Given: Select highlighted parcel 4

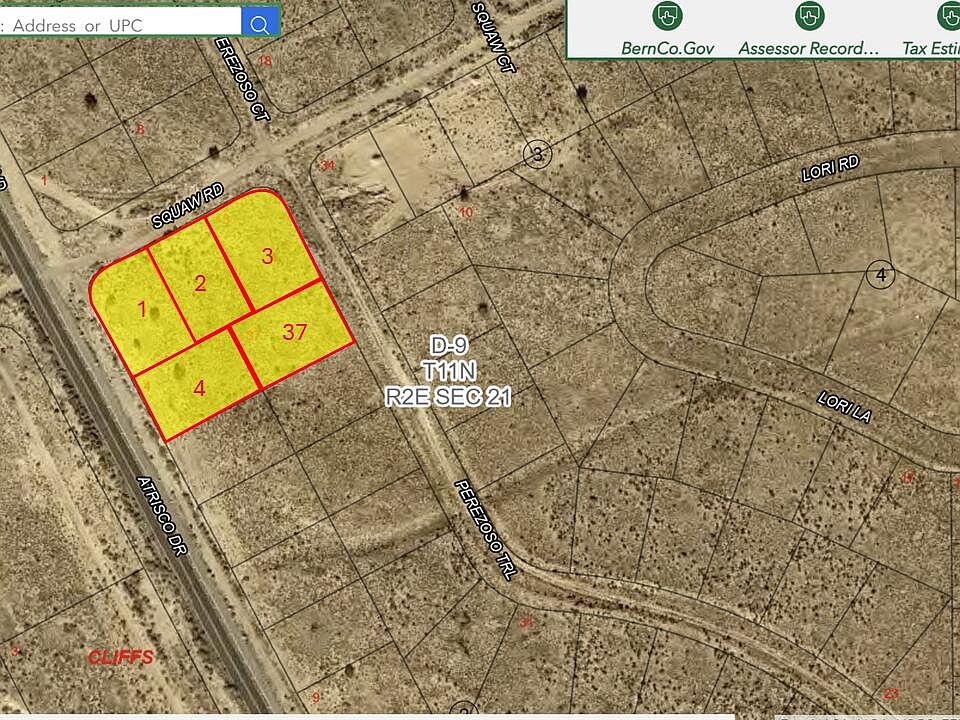Looking at the screenshot, I should [x=199, y=388].
